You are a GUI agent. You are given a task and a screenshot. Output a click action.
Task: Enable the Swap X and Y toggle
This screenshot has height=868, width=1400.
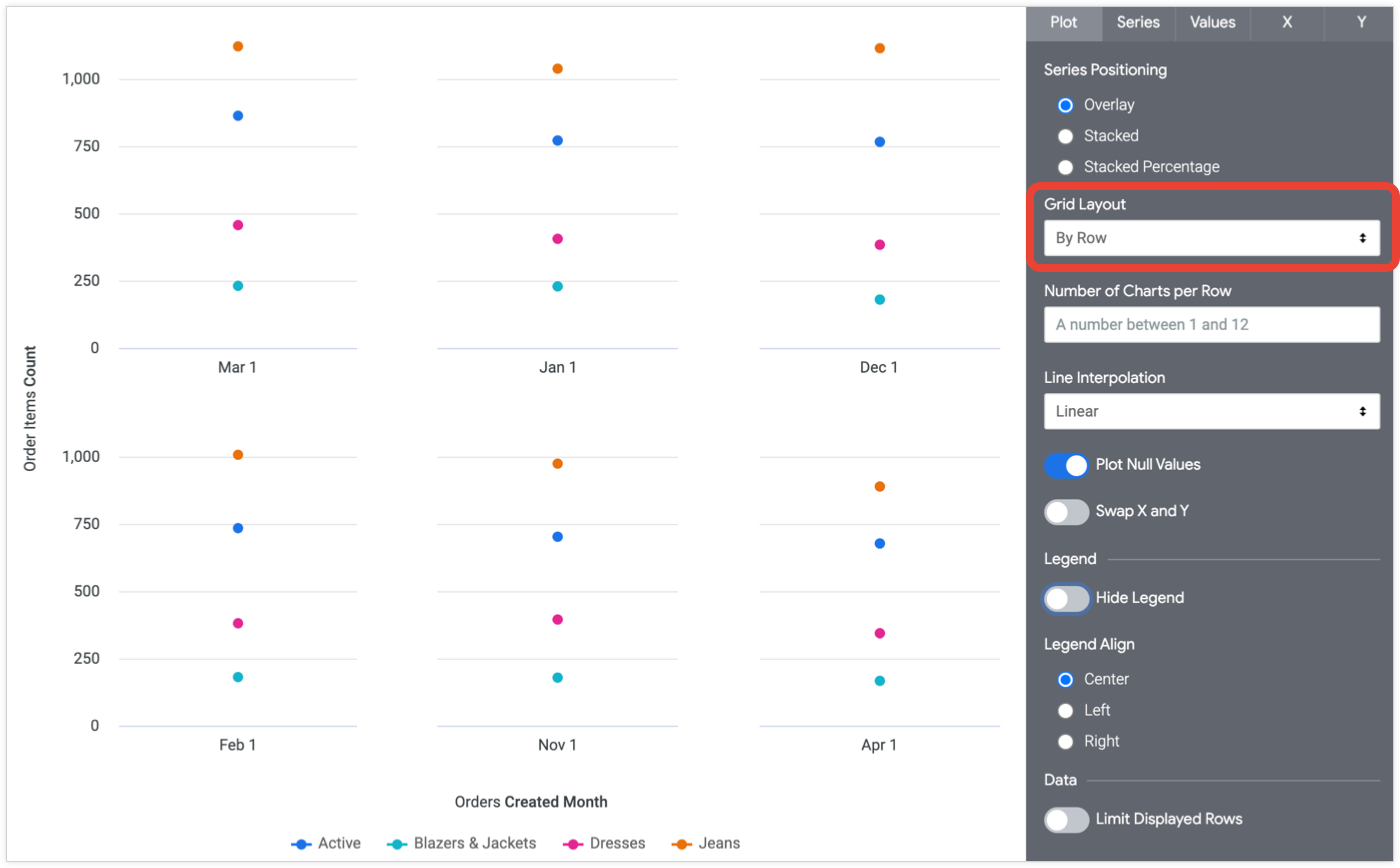[x=1066, y=512]
